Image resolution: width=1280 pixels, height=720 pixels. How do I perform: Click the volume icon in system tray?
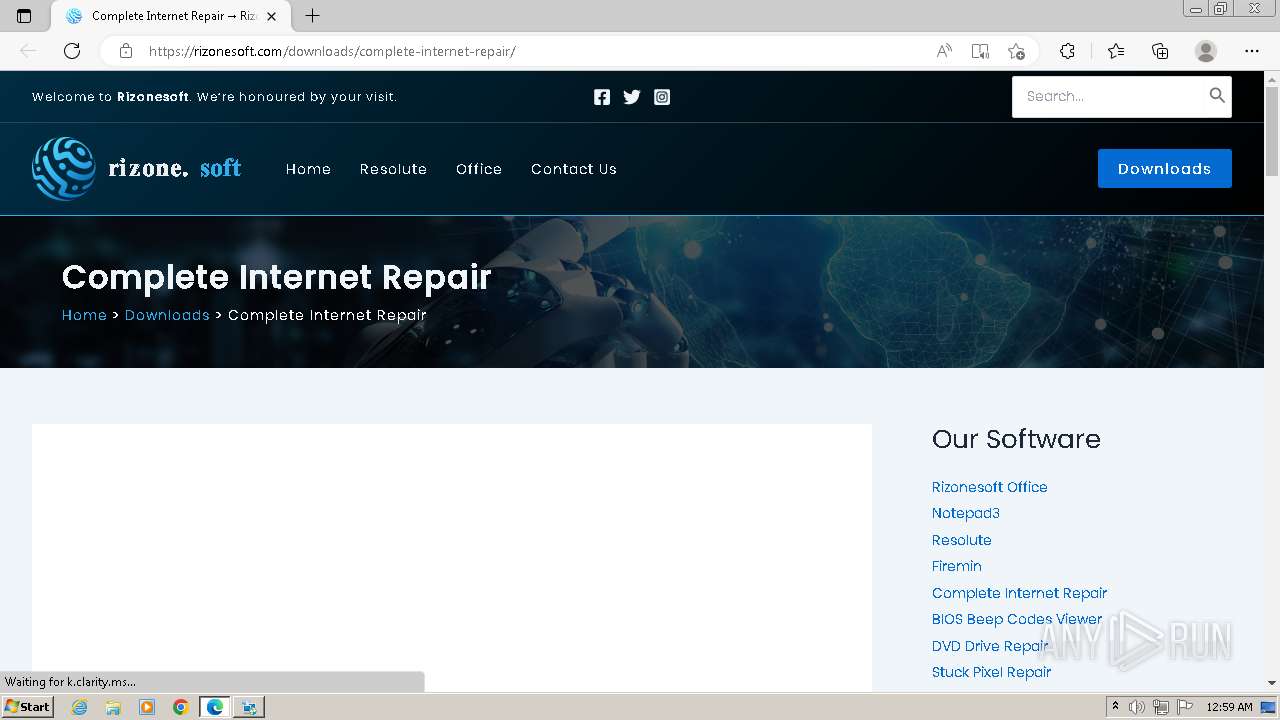click(1137, 707)
